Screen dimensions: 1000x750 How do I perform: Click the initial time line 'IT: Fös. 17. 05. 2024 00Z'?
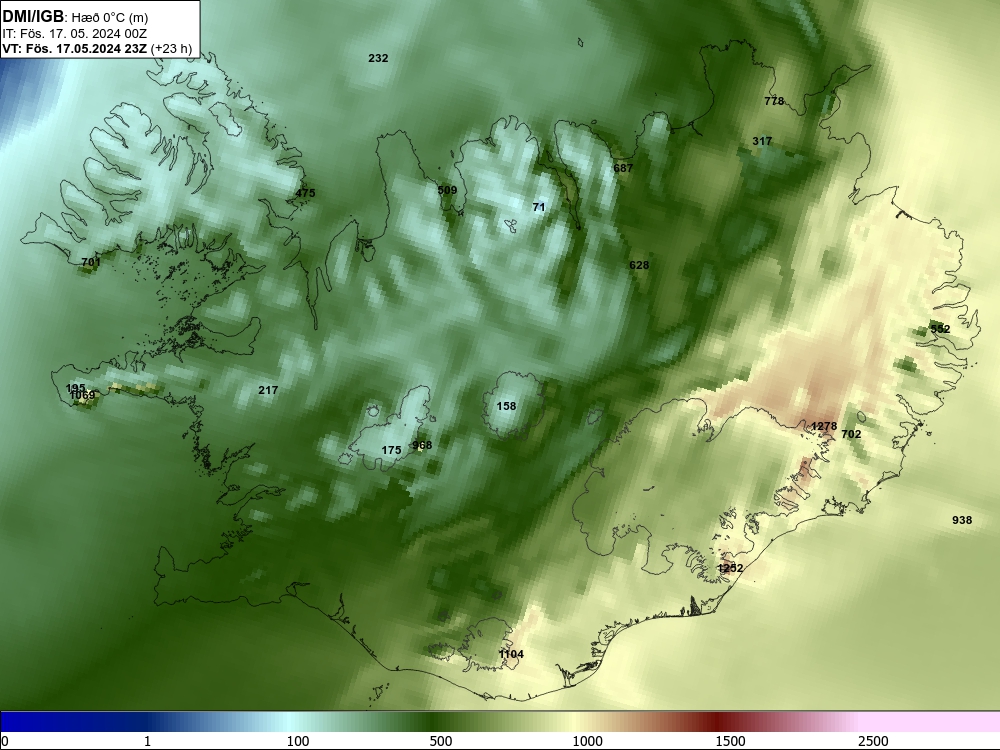click(74, 34)
